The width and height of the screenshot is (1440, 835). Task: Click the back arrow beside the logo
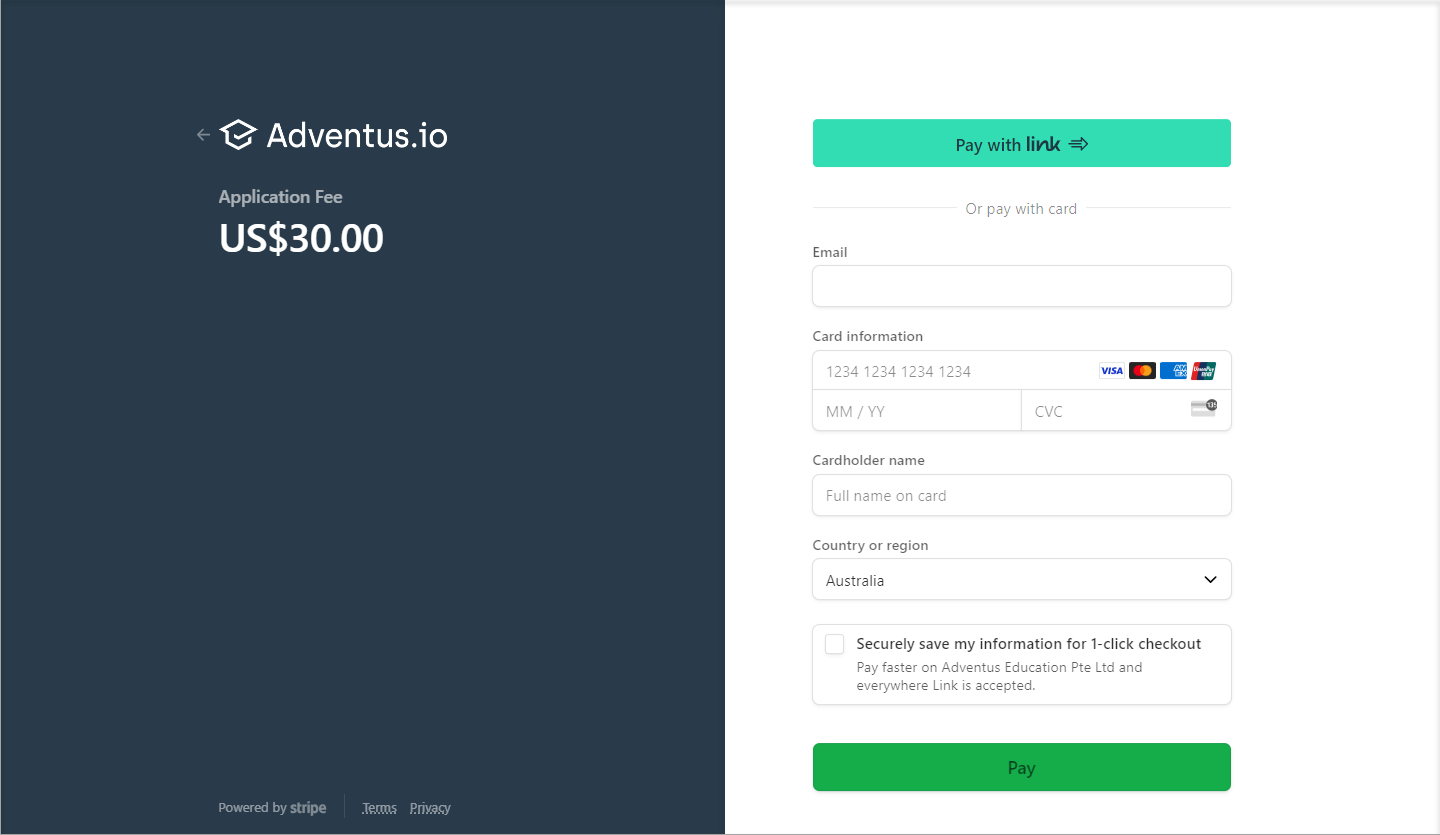[x=203, y=134]
